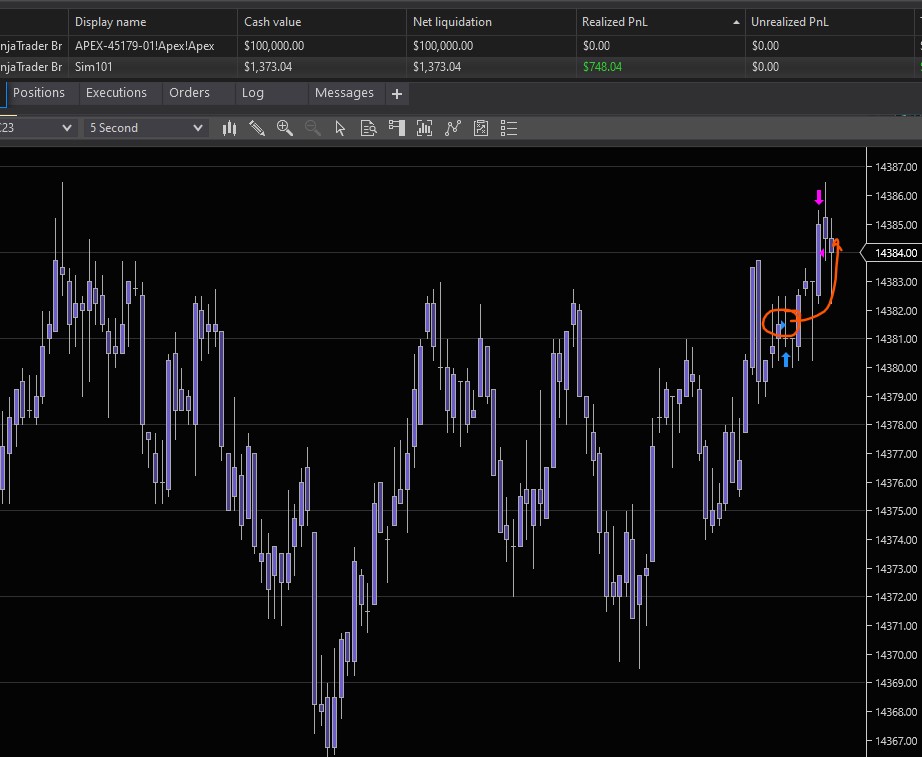Expand the instrument selector dropdown
Viewport: 922px width, 757px height.
(38, 128)
